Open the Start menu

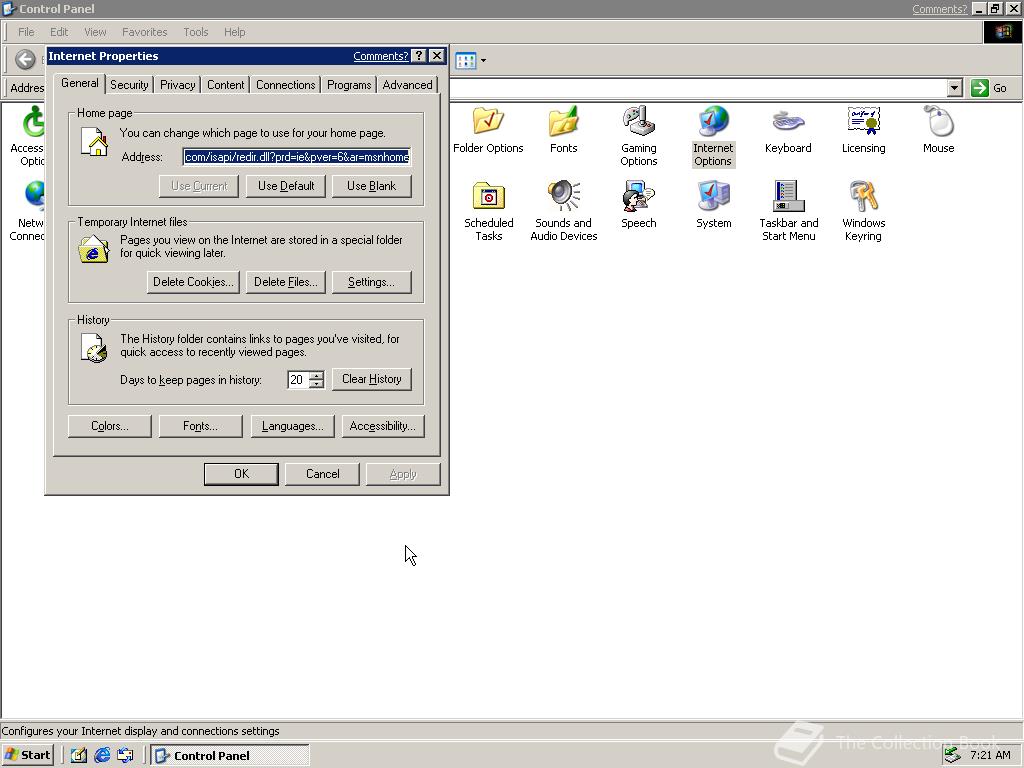[27, 755]
